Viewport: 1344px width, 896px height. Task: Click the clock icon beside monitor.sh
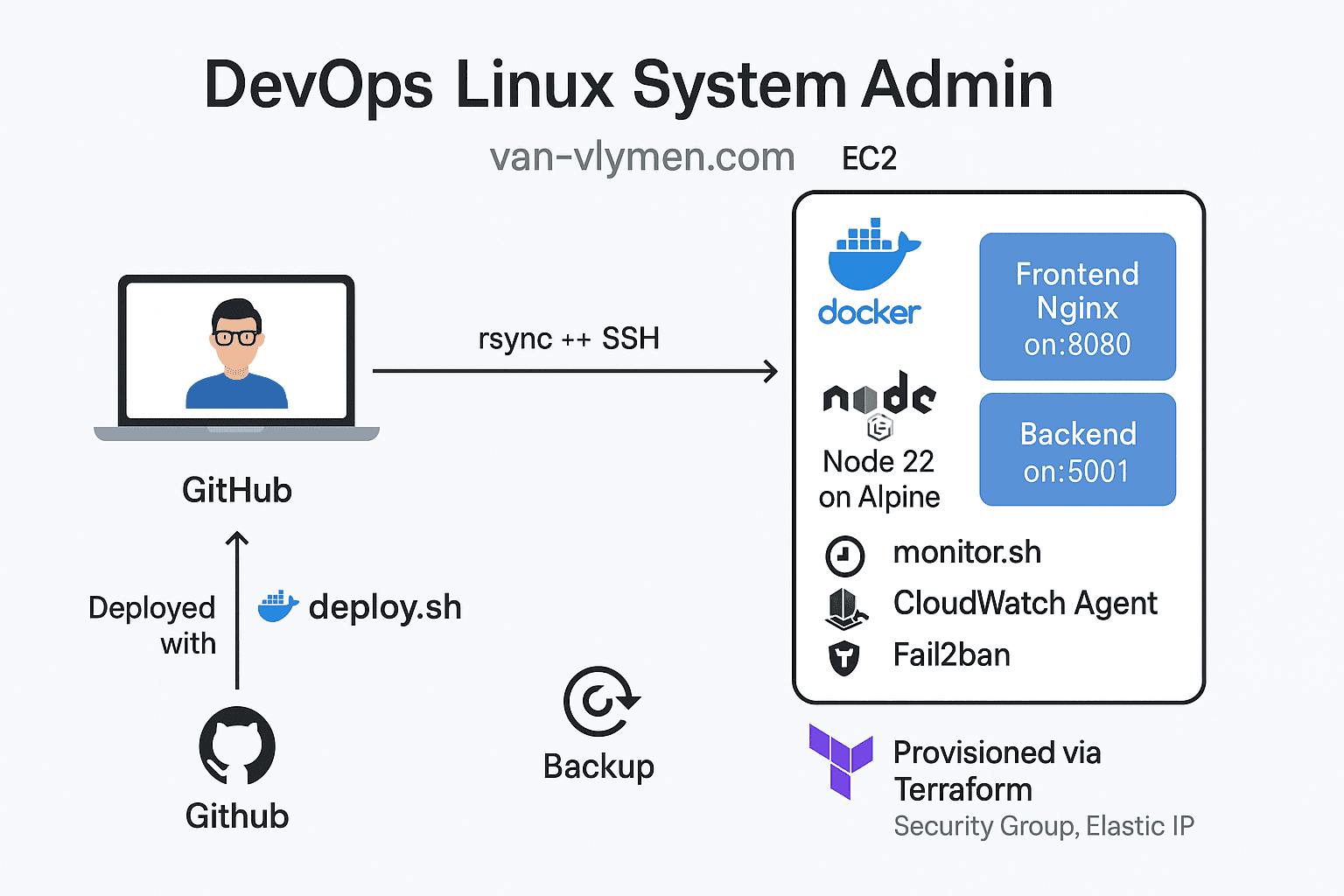(x=845, y=556)
